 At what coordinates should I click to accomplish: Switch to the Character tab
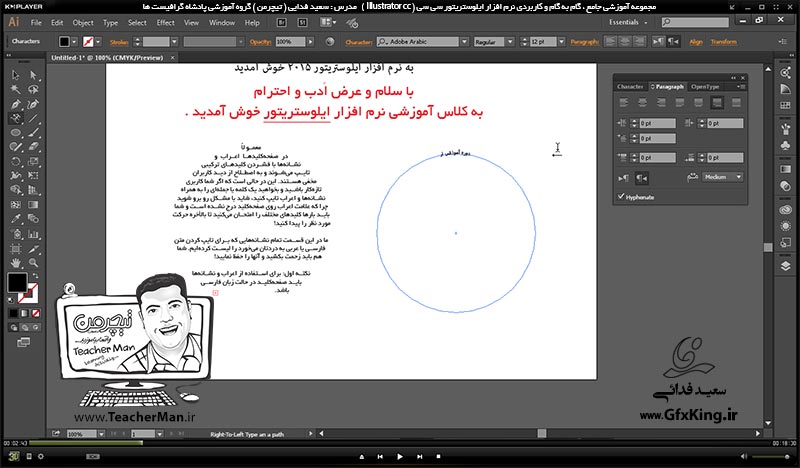tap(630, 87)
